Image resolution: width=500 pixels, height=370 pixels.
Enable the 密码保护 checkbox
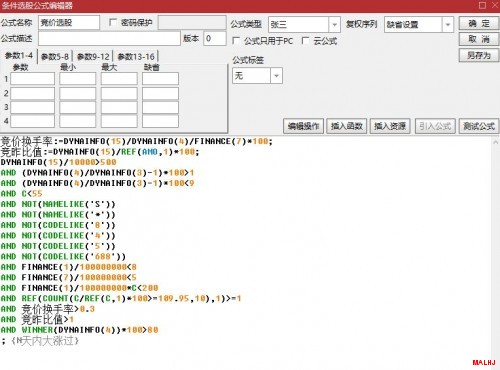coord(113,22)
